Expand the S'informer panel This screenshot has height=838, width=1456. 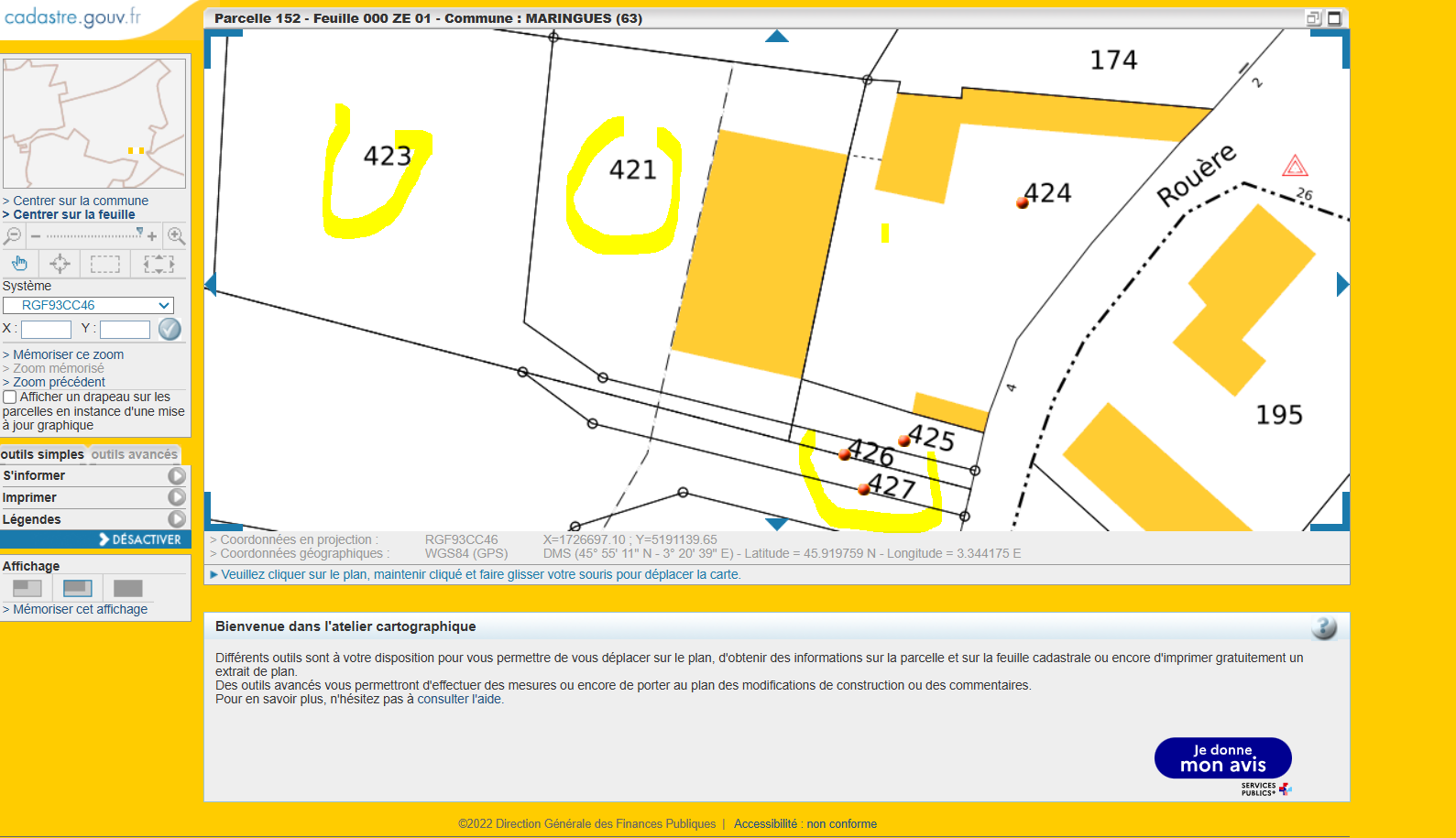coord(177,476)
